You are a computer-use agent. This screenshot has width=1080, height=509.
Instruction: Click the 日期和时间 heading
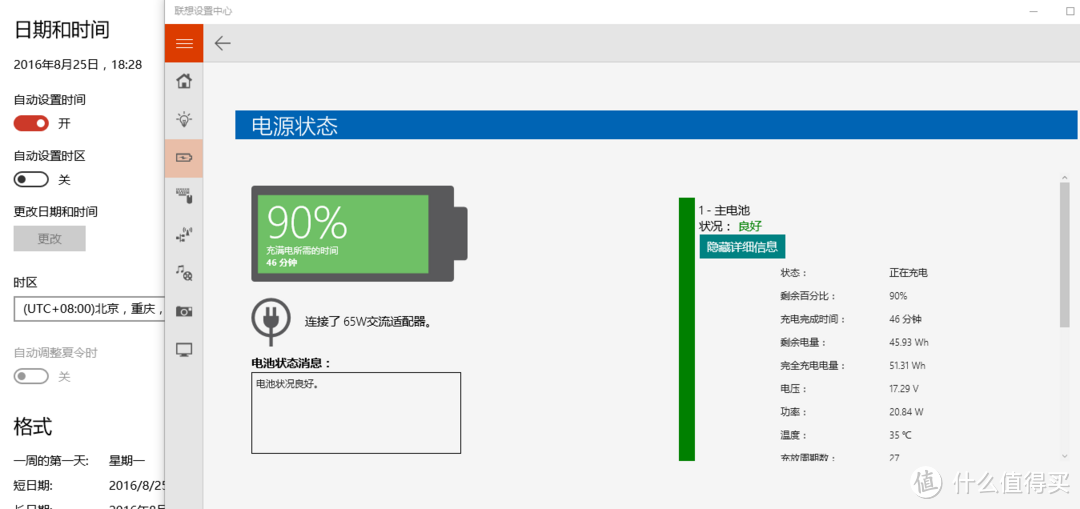pyautogui.click(x=62, y=30)
